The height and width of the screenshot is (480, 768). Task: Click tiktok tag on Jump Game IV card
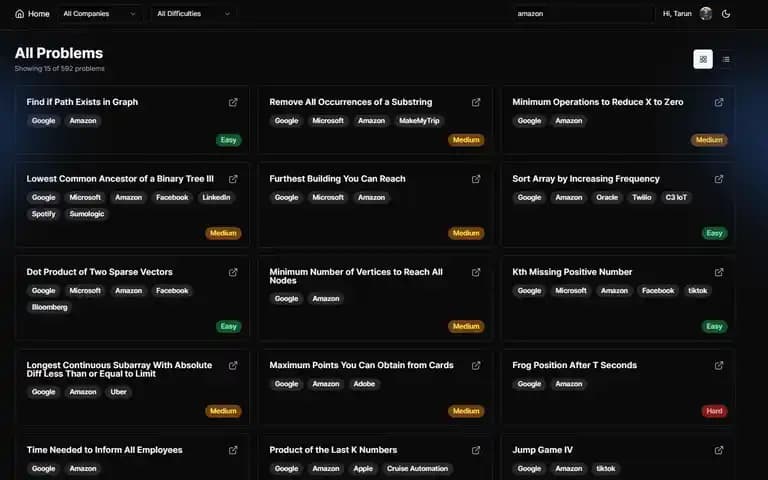(x=605, y=469)
